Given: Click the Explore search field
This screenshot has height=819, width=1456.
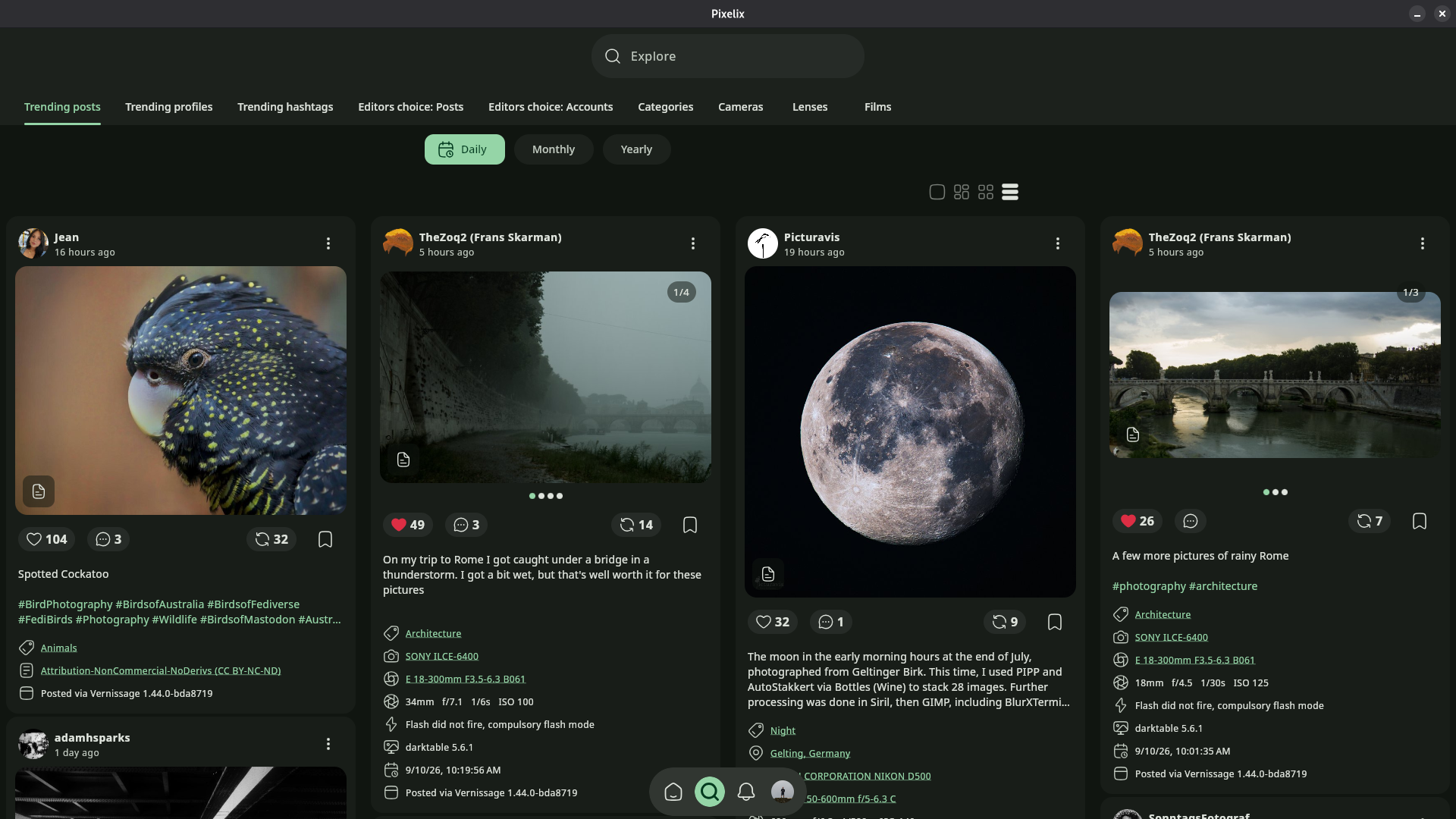Looking at the screenshot, I should (x=728, y=56).
